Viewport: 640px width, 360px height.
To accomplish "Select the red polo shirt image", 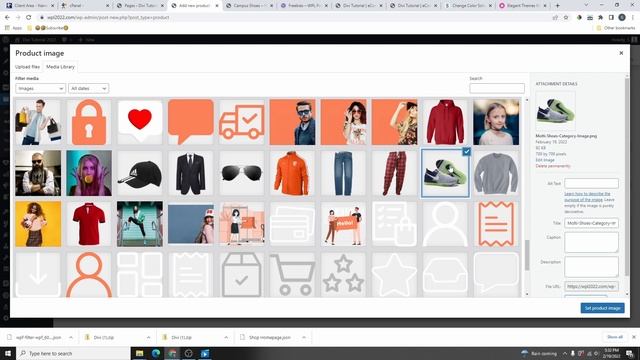I will (x=89, y=224).
